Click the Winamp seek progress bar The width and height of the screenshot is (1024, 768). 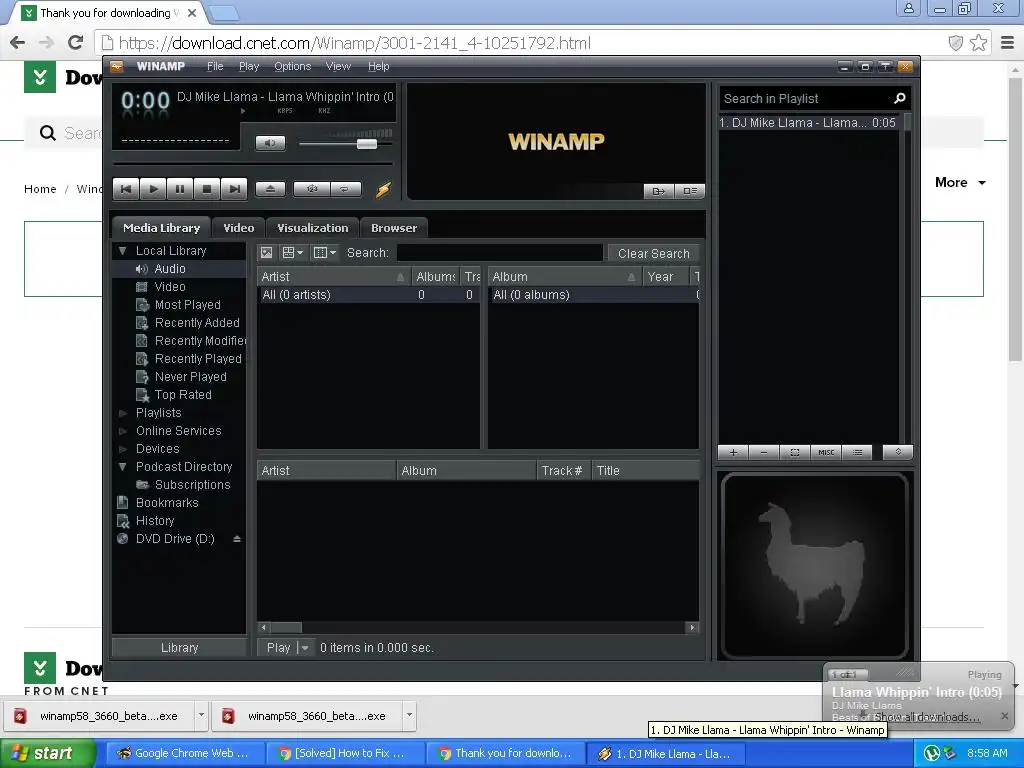(x=253, y=163)
